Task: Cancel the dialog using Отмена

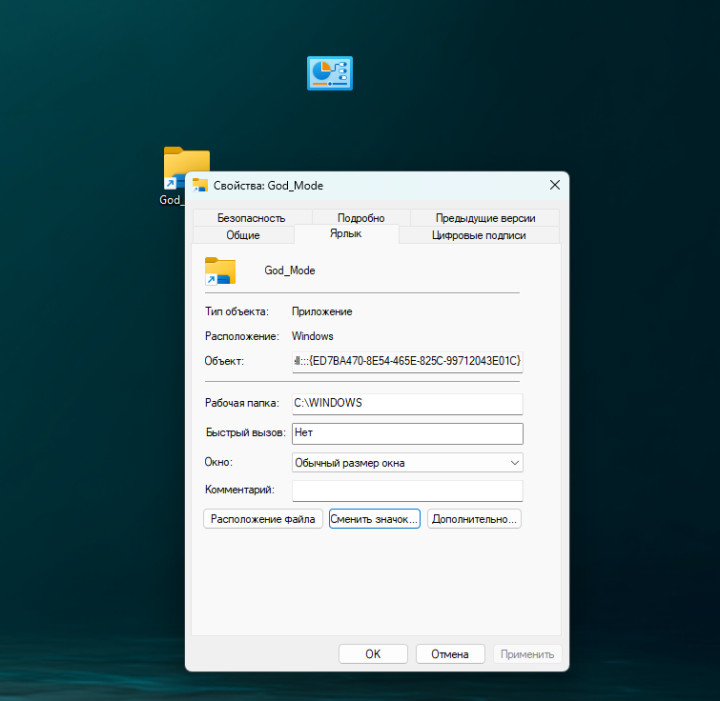Action: pos(450,654)
